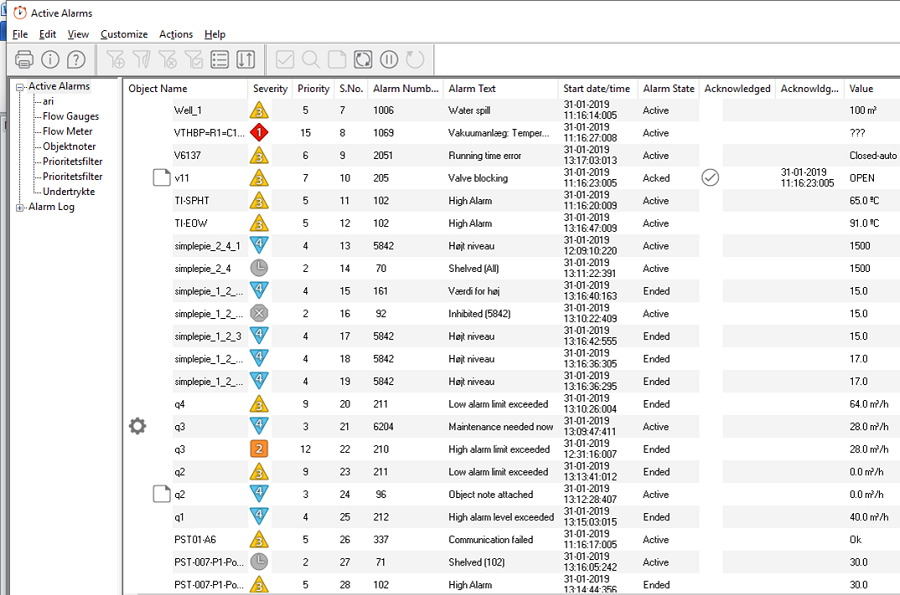Click the Help question mark toolbar icon
This screenshot has width=900, height=595.
[76, 59]
